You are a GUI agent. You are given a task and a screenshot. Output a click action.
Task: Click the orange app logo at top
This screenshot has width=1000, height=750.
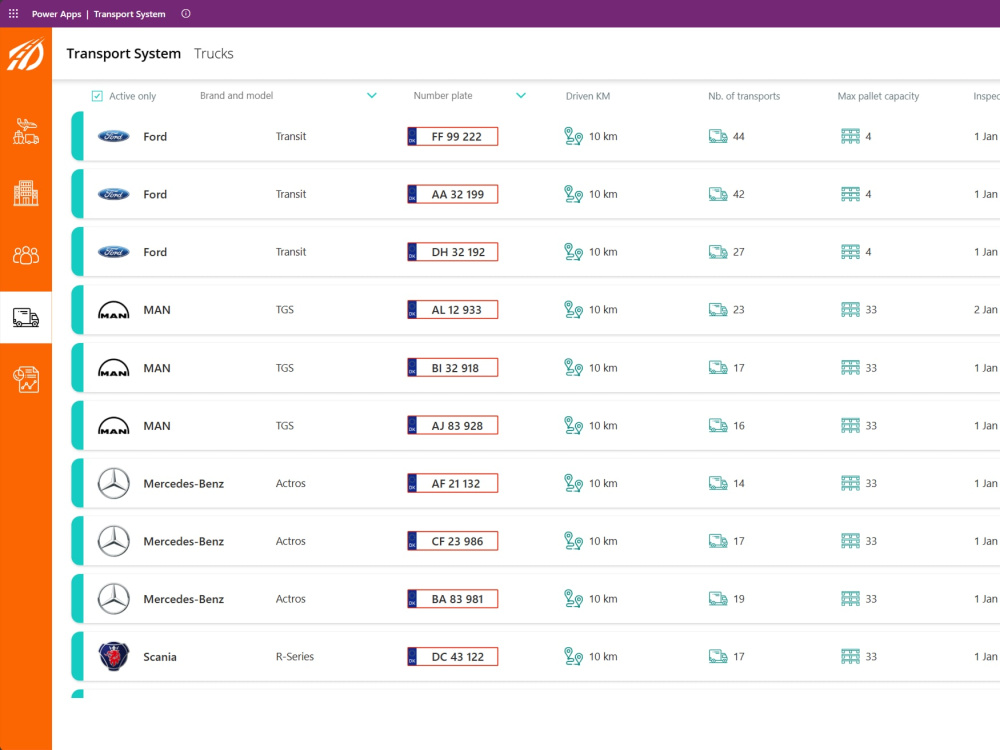coord(26,54)
